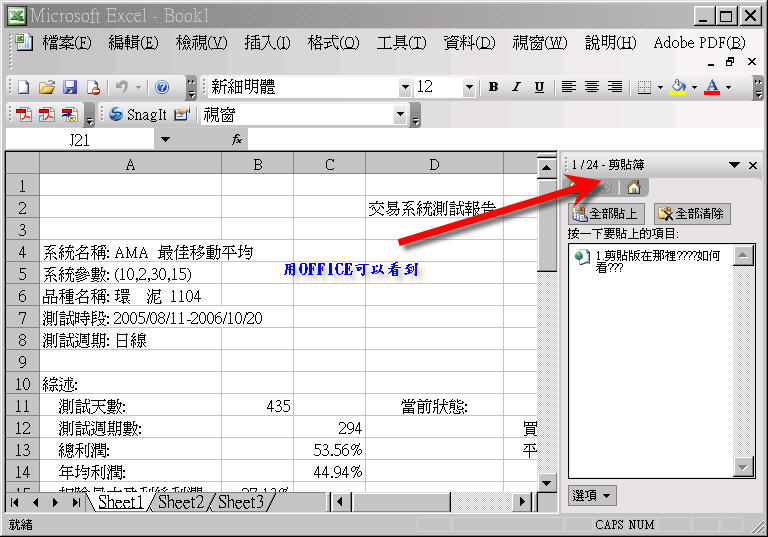This screenshot has width=768, height=537.
Task: Click vertical scrollbar up arrow in sheet
Action: click(x=546, y=169)
